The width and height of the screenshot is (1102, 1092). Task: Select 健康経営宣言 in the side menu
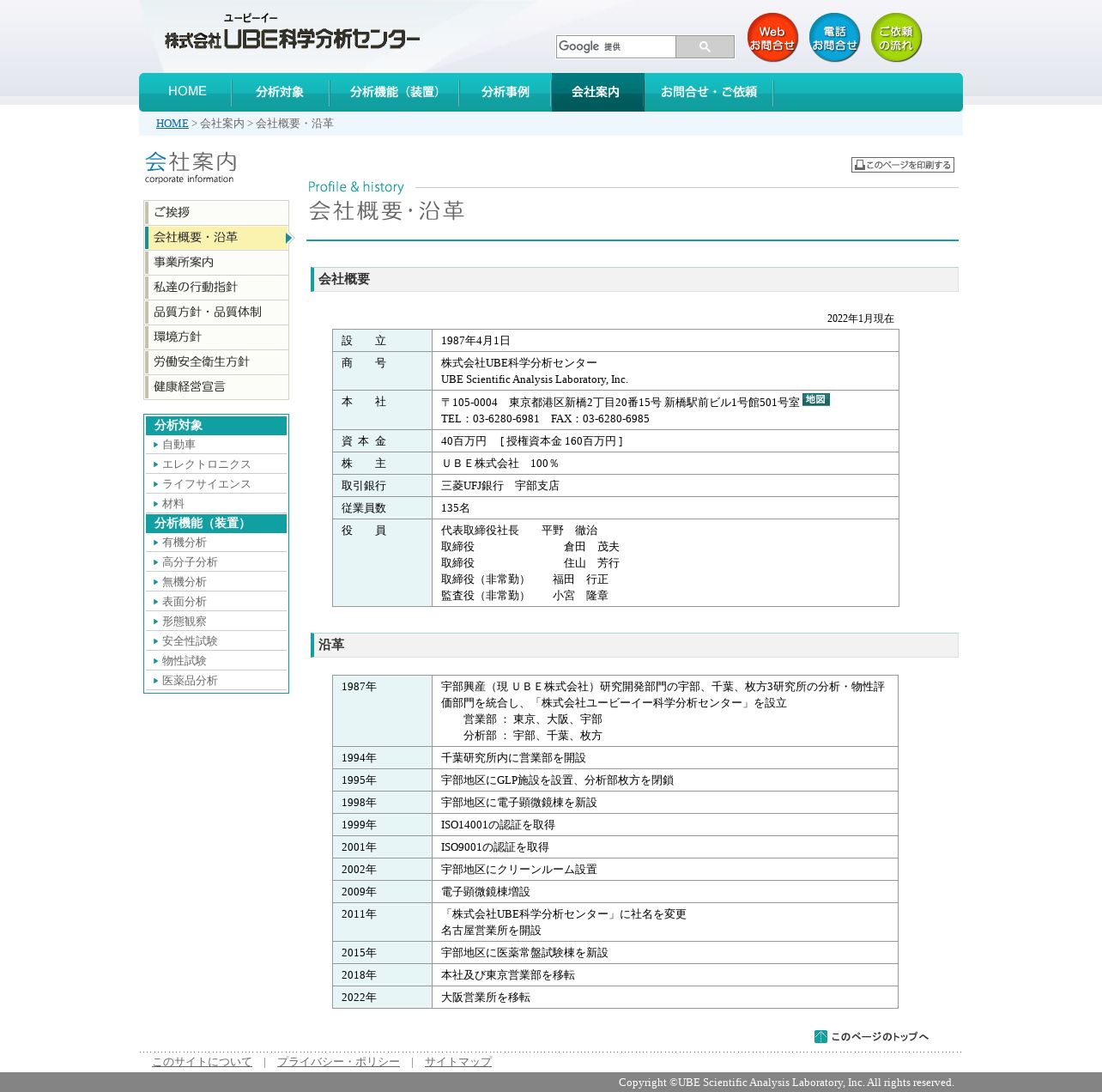pyautogui.click(x=216, y=387)
